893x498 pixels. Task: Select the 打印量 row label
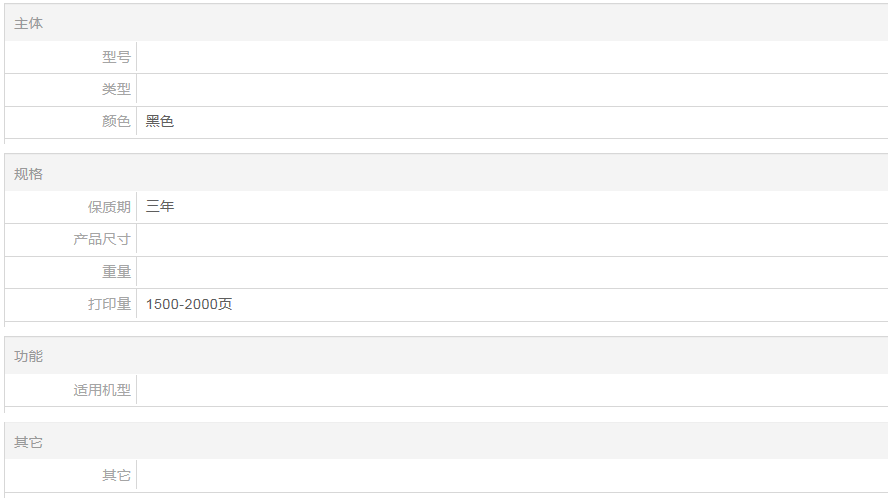109,304
